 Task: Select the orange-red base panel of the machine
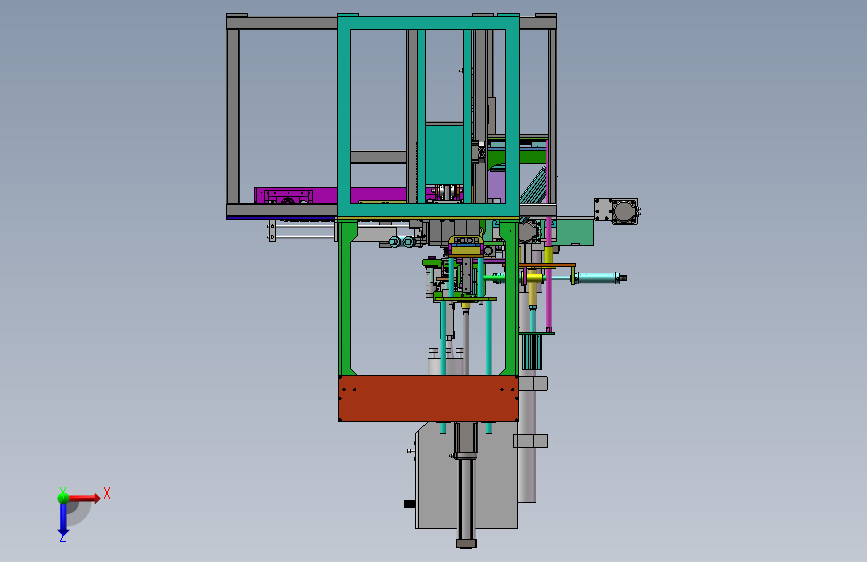pos(428,398)
